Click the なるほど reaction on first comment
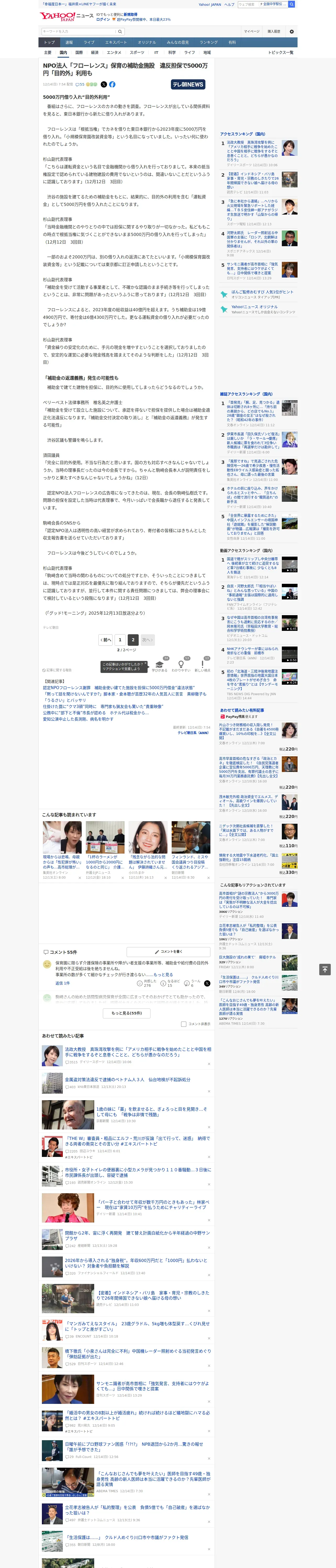Viewport: 336px width, 1568px height. 170,984
